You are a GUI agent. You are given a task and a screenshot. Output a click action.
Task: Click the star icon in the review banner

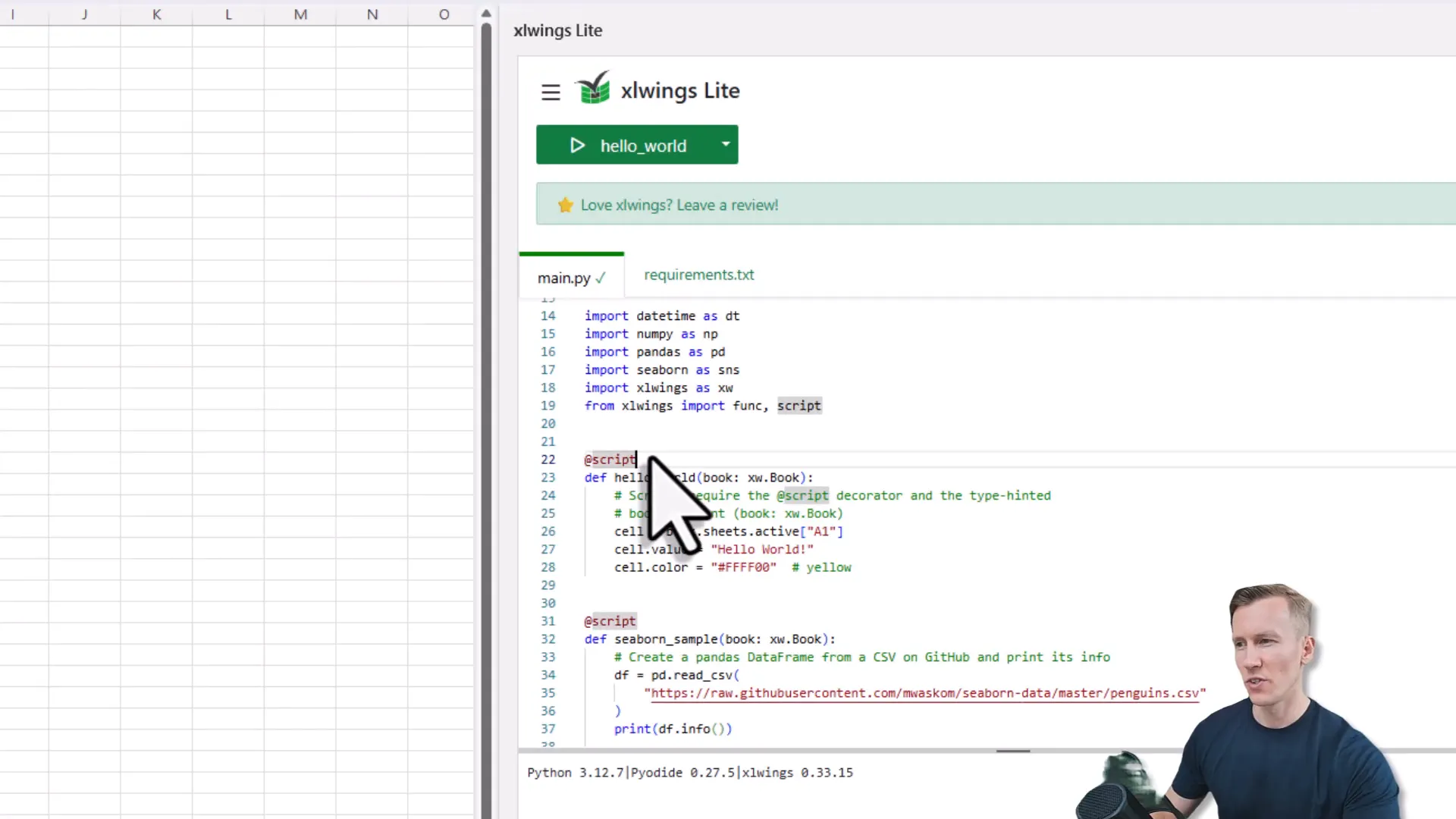(x=565, y=205)
